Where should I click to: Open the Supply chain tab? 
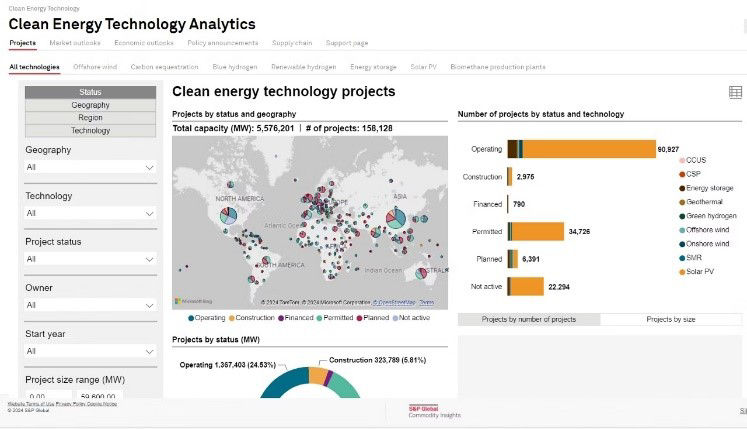click(x=292, y=43)
